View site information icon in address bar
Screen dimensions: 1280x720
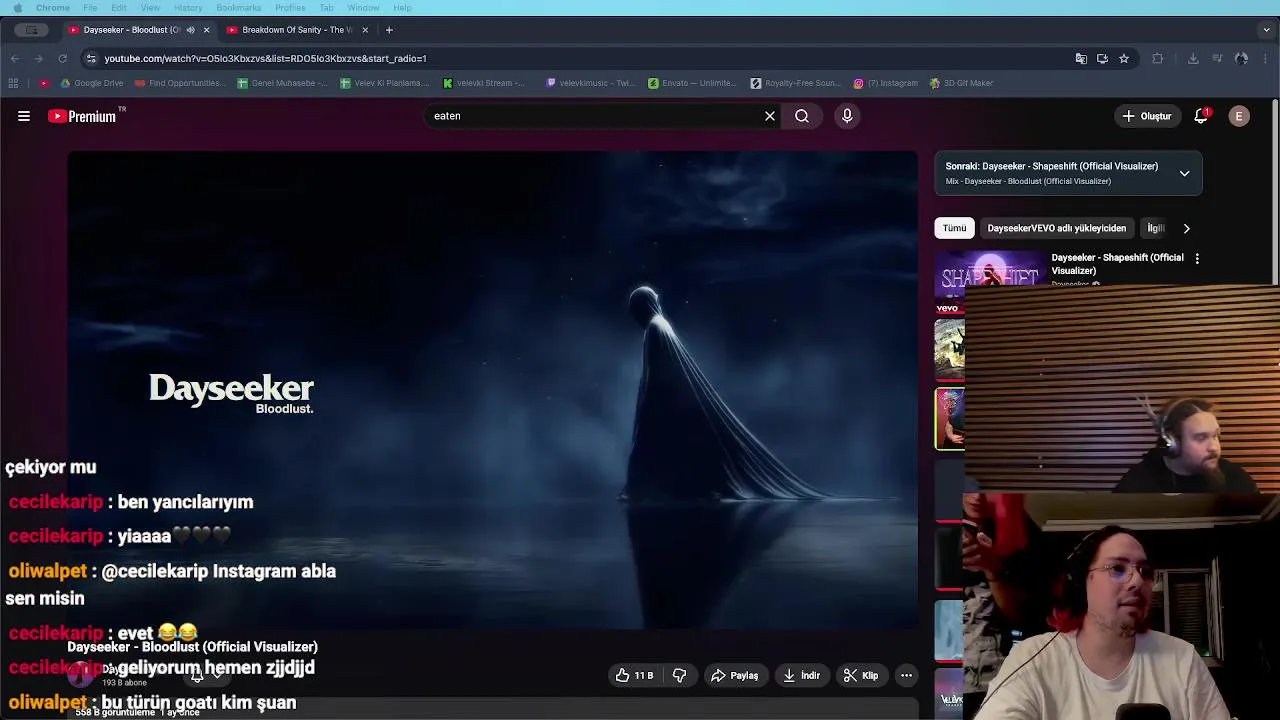(x=91, y=58)
